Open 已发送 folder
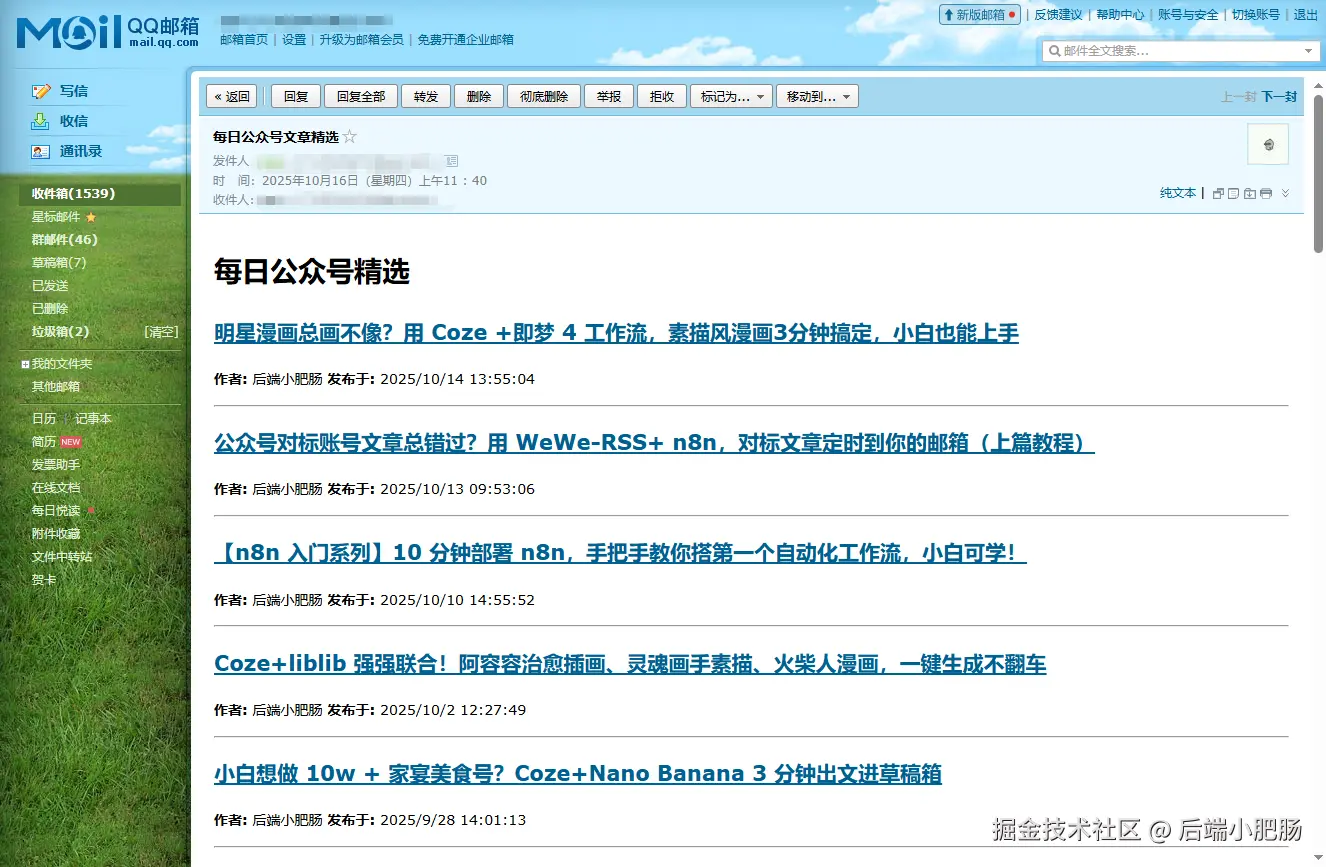This screenshot has width=1326, height=867. pos(50,286)
